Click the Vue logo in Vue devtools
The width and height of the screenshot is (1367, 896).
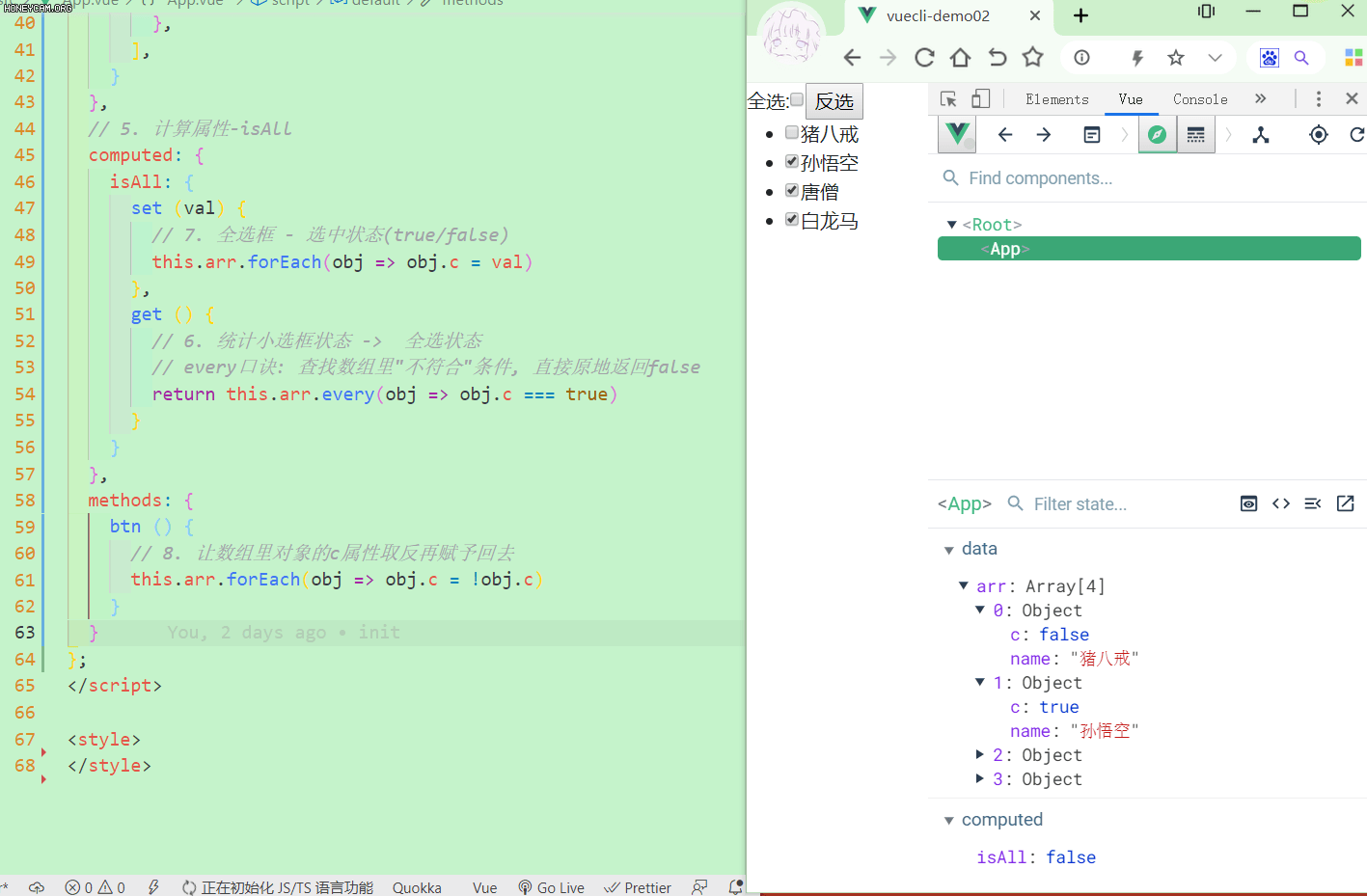958,135
